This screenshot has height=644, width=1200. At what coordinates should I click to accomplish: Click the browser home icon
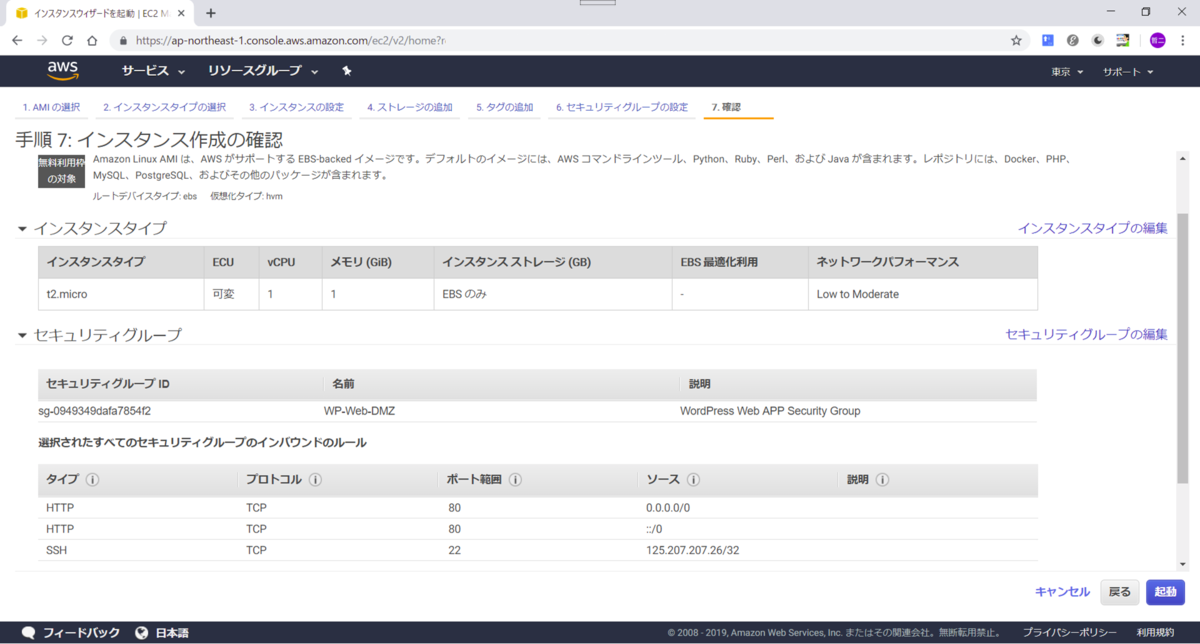pyautogui.click(x=91, y=40)
